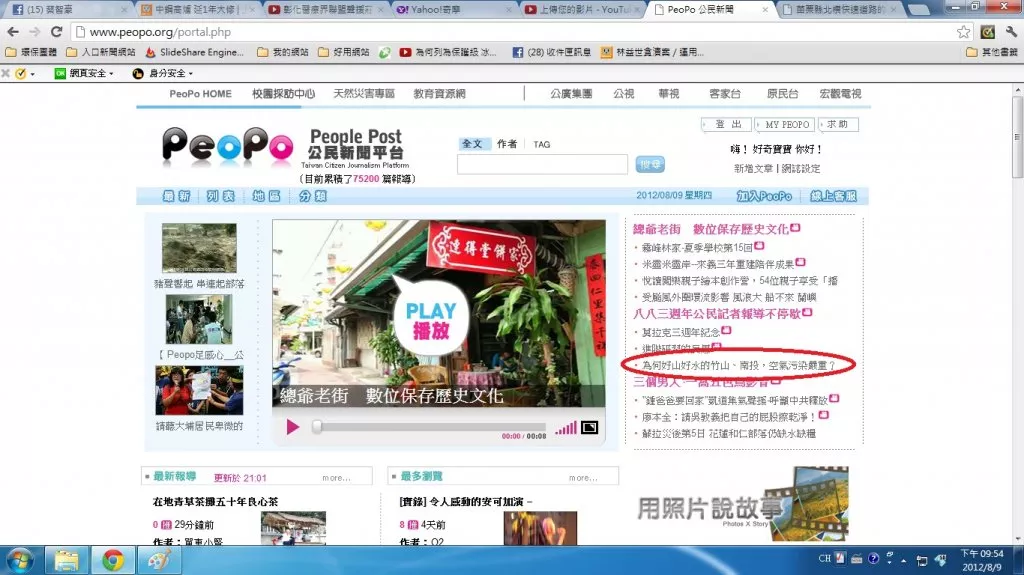Screen dimensions: 1024x575
Task: Click the 新增文章 link
Action: tap(754, 169)
